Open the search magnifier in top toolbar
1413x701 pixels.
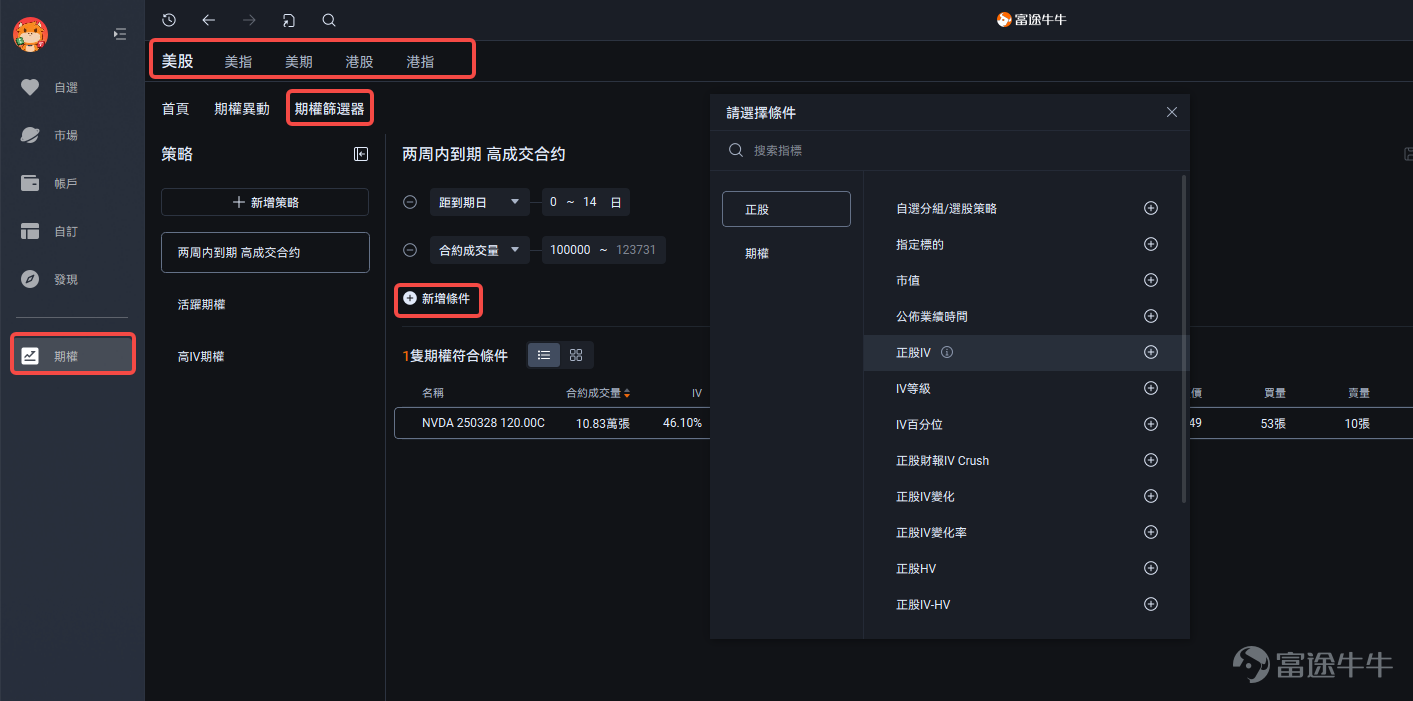click(329, 20)
